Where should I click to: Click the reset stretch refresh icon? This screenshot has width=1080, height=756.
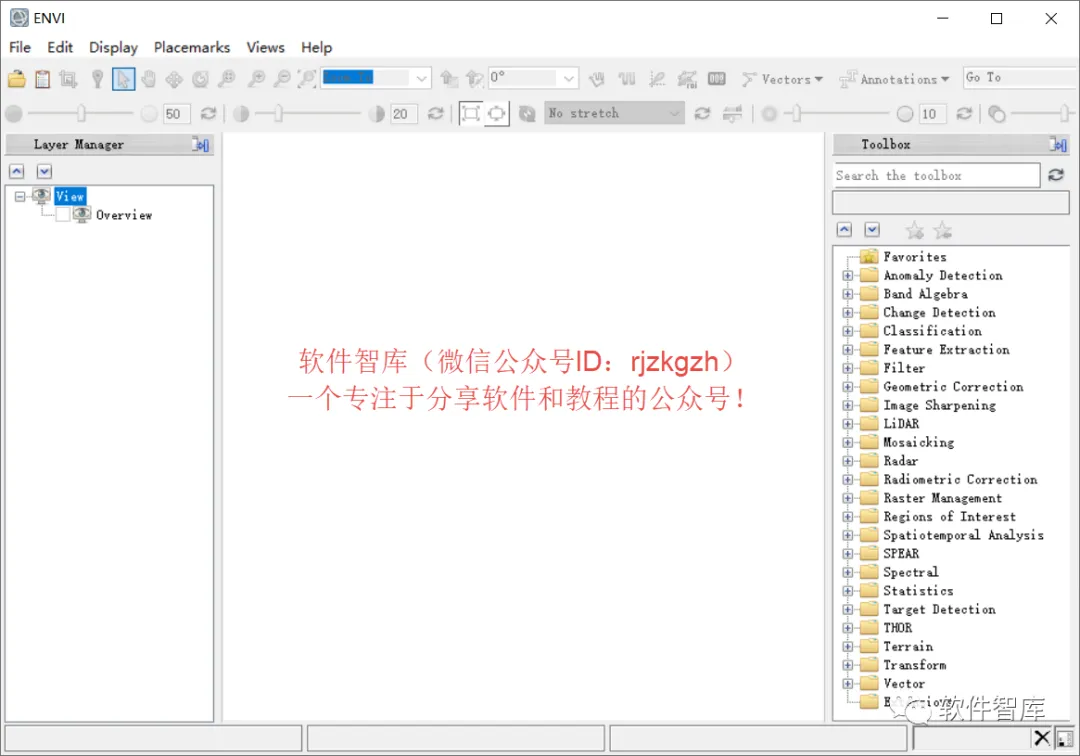click(702, 113)
